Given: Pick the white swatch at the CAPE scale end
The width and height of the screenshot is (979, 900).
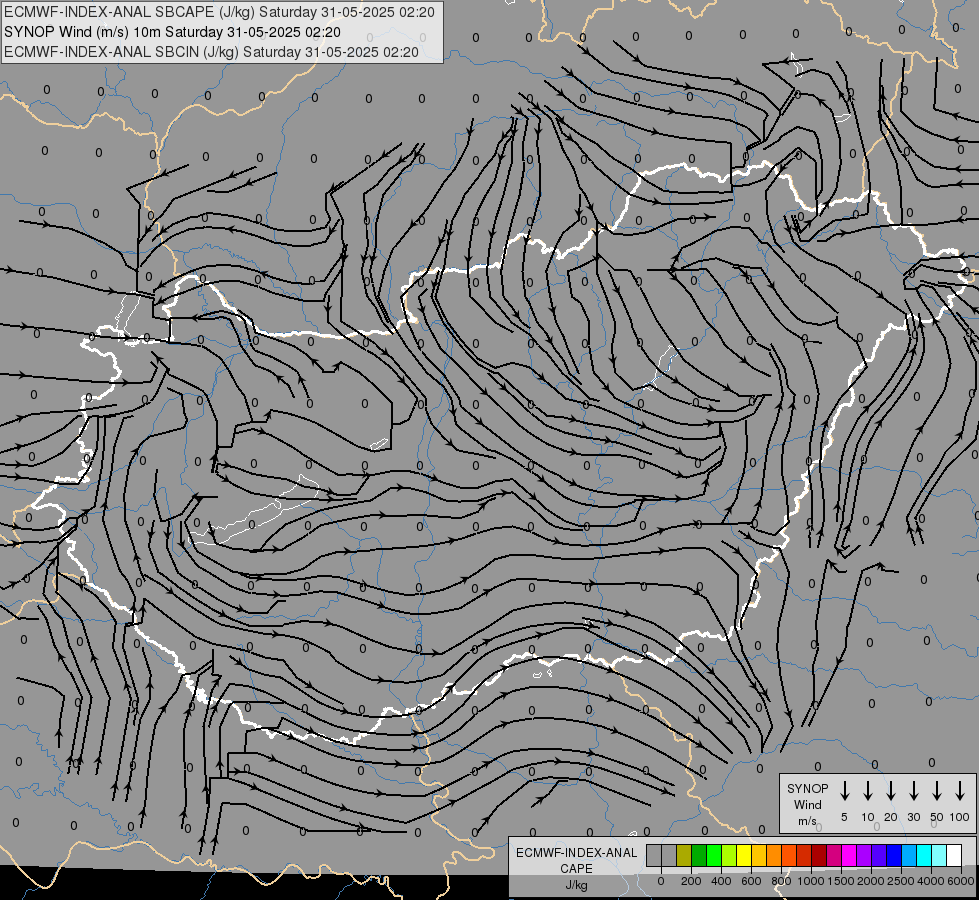Looking at the screenshot, I should pos(955,855).
